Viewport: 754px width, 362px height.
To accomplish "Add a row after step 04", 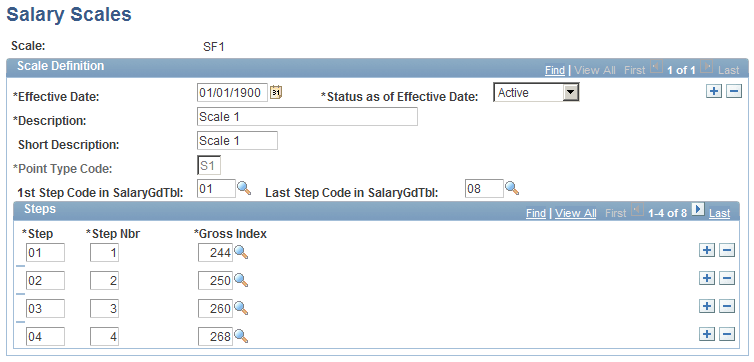I will pyautogui.click(x=706, y=335).
